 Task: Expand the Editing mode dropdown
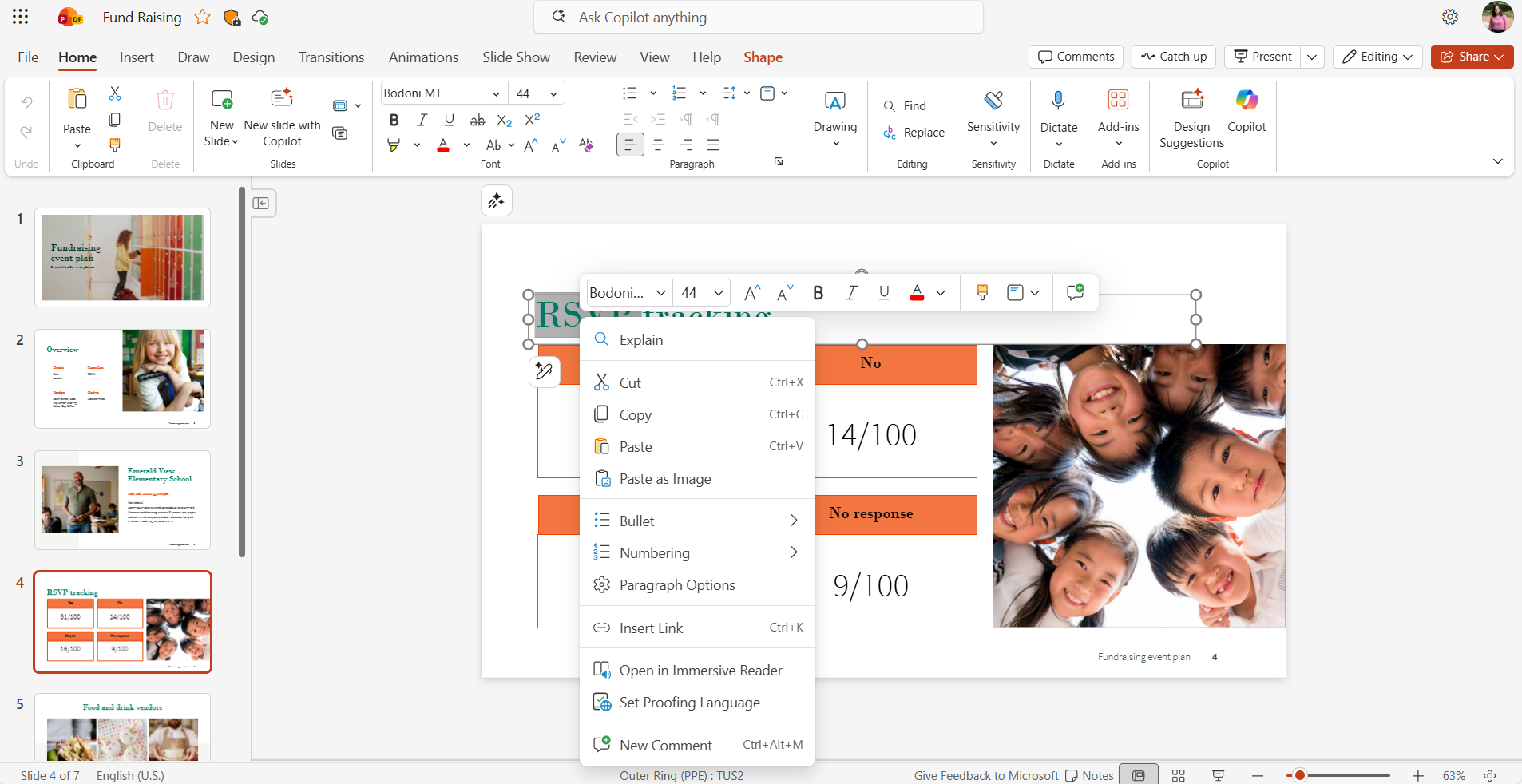(1377, 57)
